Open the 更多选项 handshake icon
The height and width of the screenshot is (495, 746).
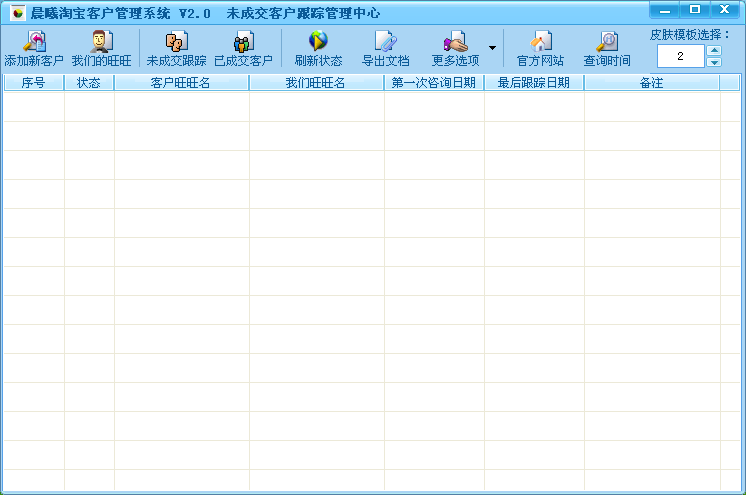pyautogui.click(x=455, y=41)
